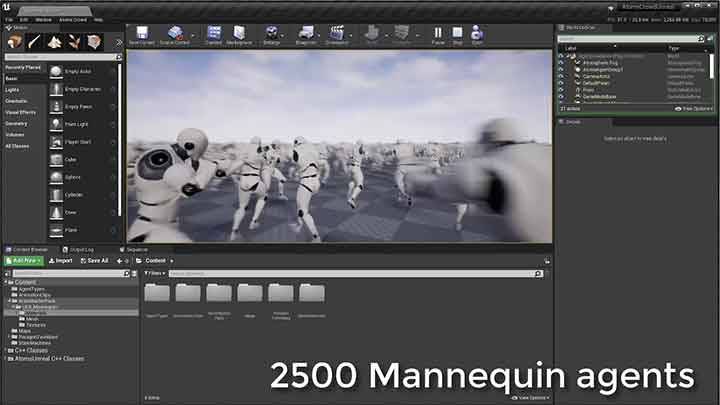Collapse the Content root folder tree
Screen dimensions: 720x405
(6, 282)
